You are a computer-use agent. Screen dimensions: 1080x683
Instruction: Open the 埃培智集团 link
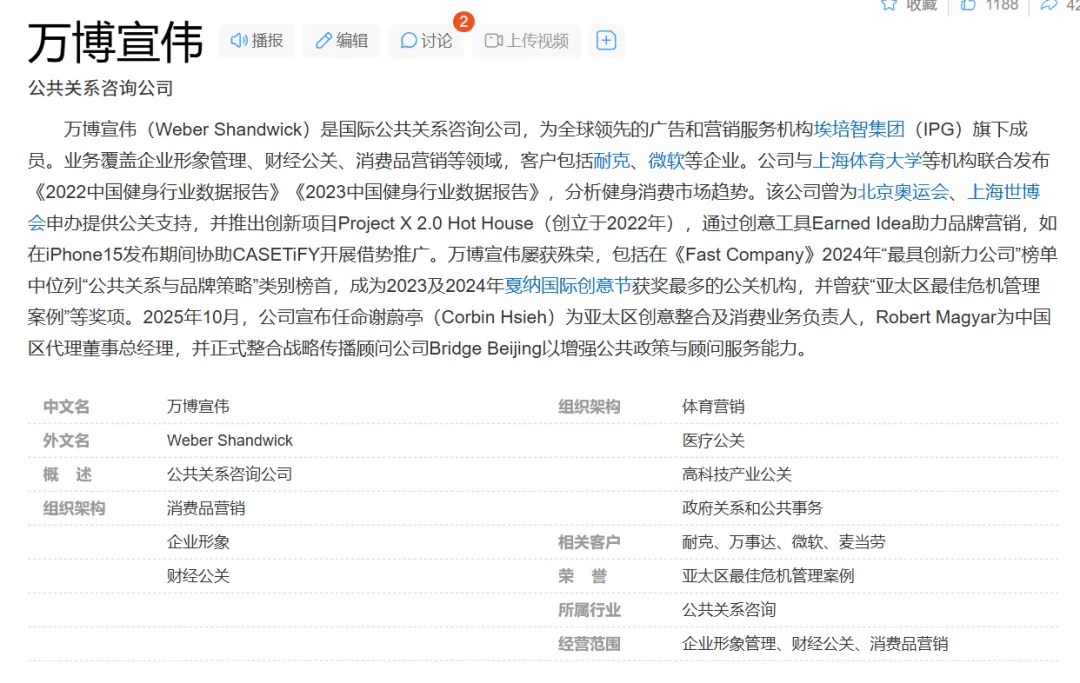coord(859,129)
